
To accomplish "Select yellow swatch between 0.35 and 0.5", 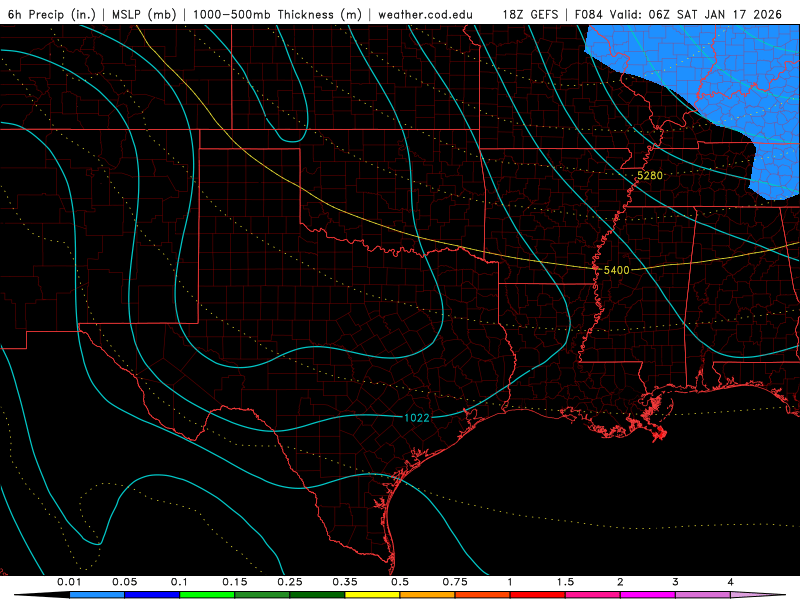I will coord(372,595).
